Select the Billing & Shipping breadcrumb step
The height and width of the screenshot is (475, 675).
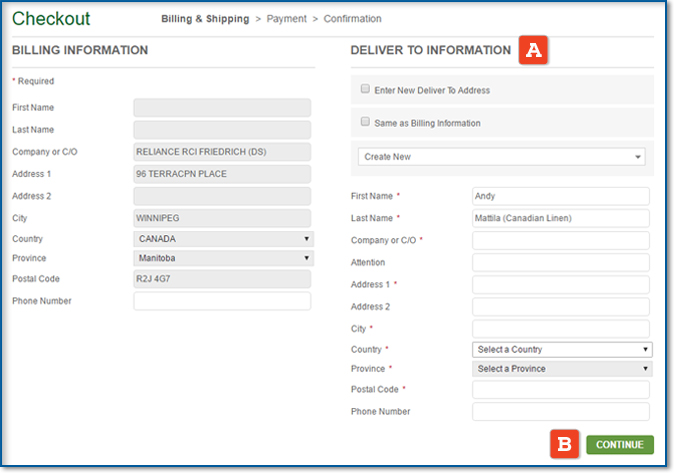pyautogui.click(x=206, y=19)
